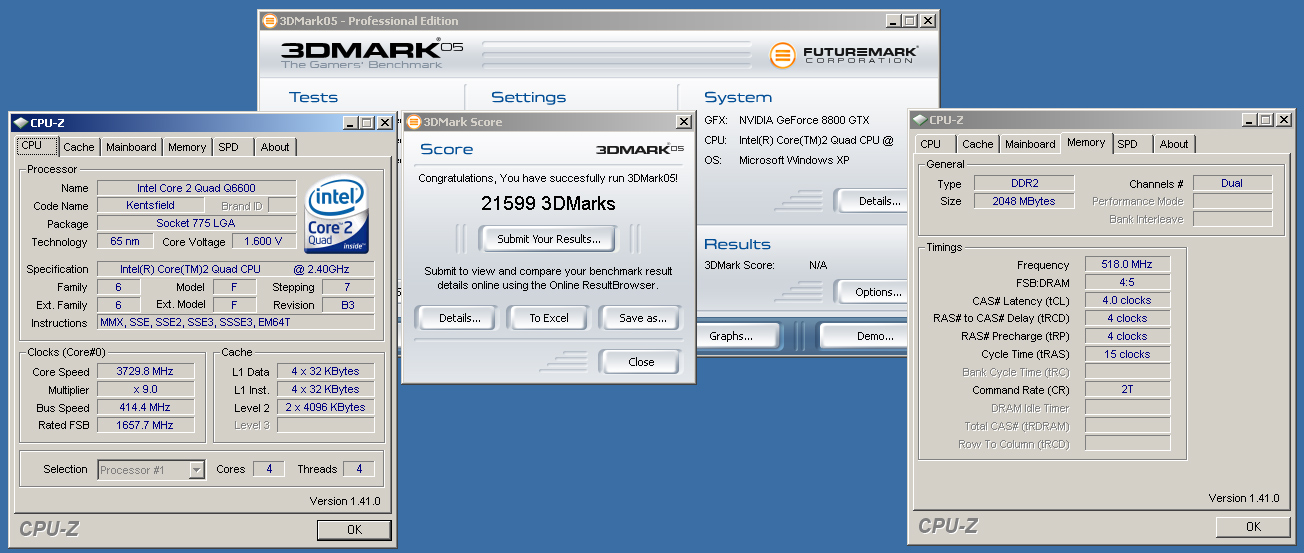The width and height of the screenshot is (1304, 553).
Task: Click the processor Name field Intel Core 2 Quad Q6600
Action: [x=196, y=188]
